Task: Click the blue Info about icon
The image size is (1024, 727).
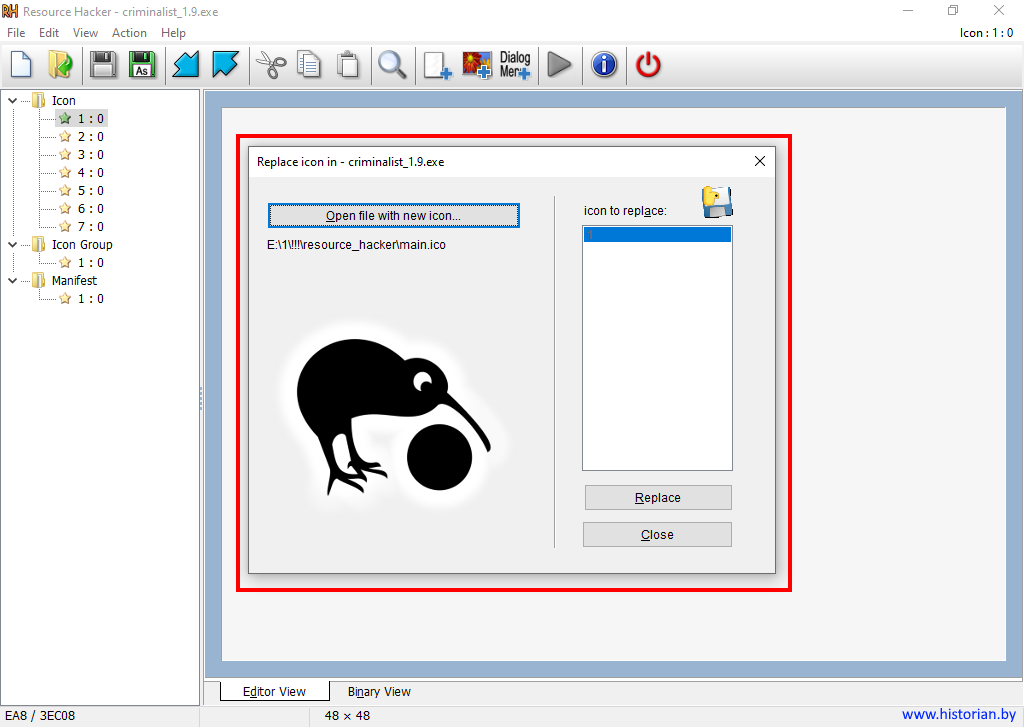Action: pos(604,66)
